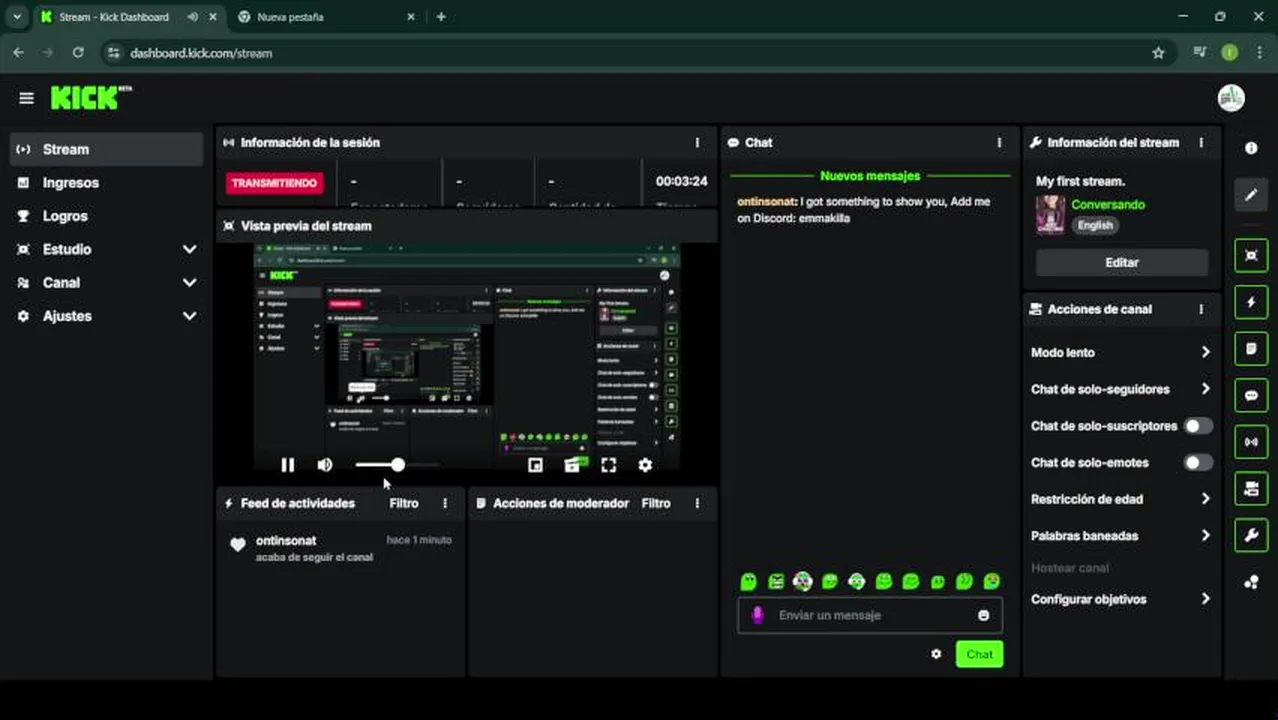Open Logros in the sidebar
This screenshot has width=1278, height=720.
coord(107,216)
